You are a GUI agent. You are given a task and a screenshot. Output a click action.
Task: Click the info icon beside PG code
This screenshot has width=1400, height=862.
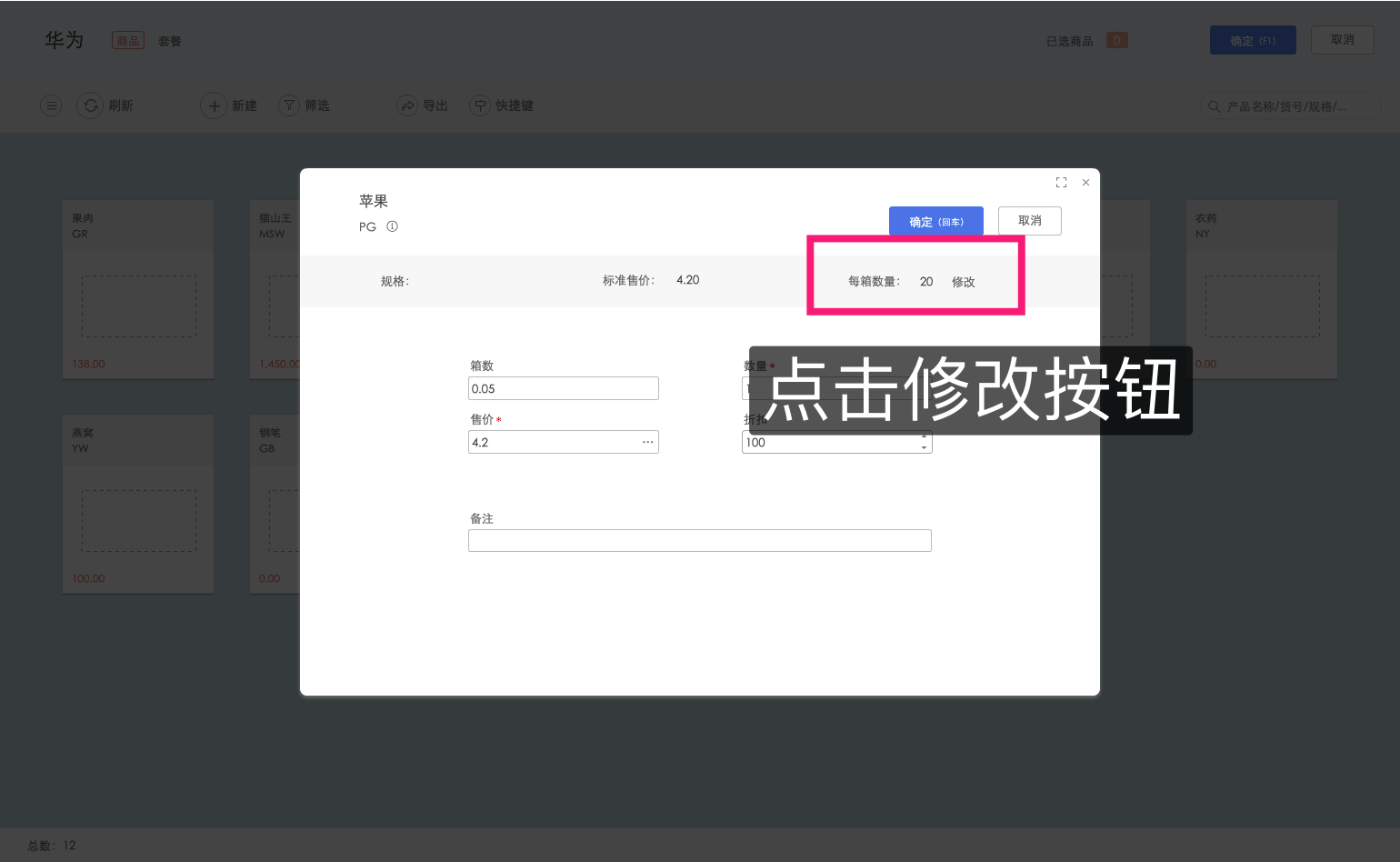click(392, 226)
